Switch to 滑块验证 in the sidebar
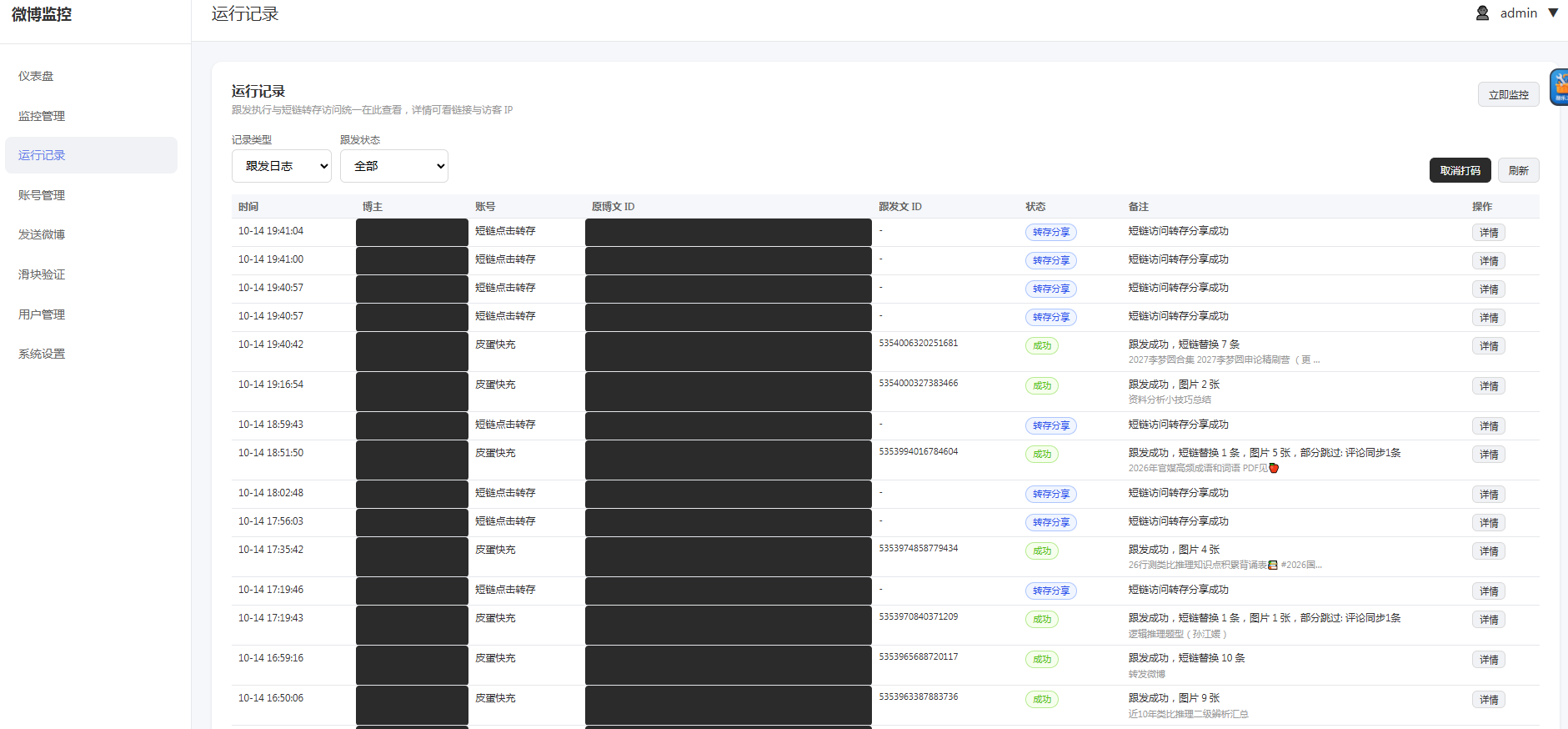 coord(91,274)
